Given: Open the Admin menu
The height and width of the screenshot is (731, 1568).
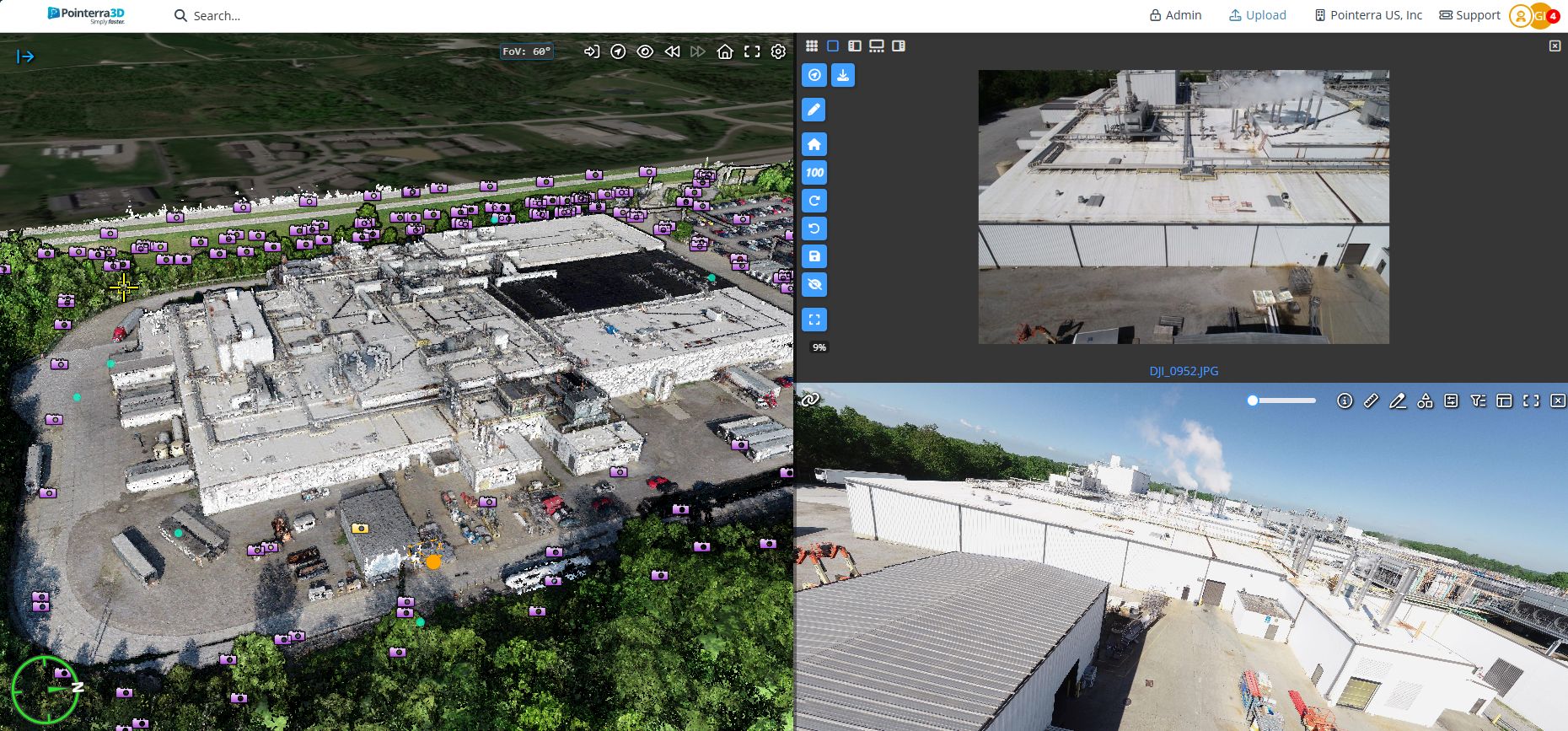Looking at the screenshot, I should [1175, 15].
